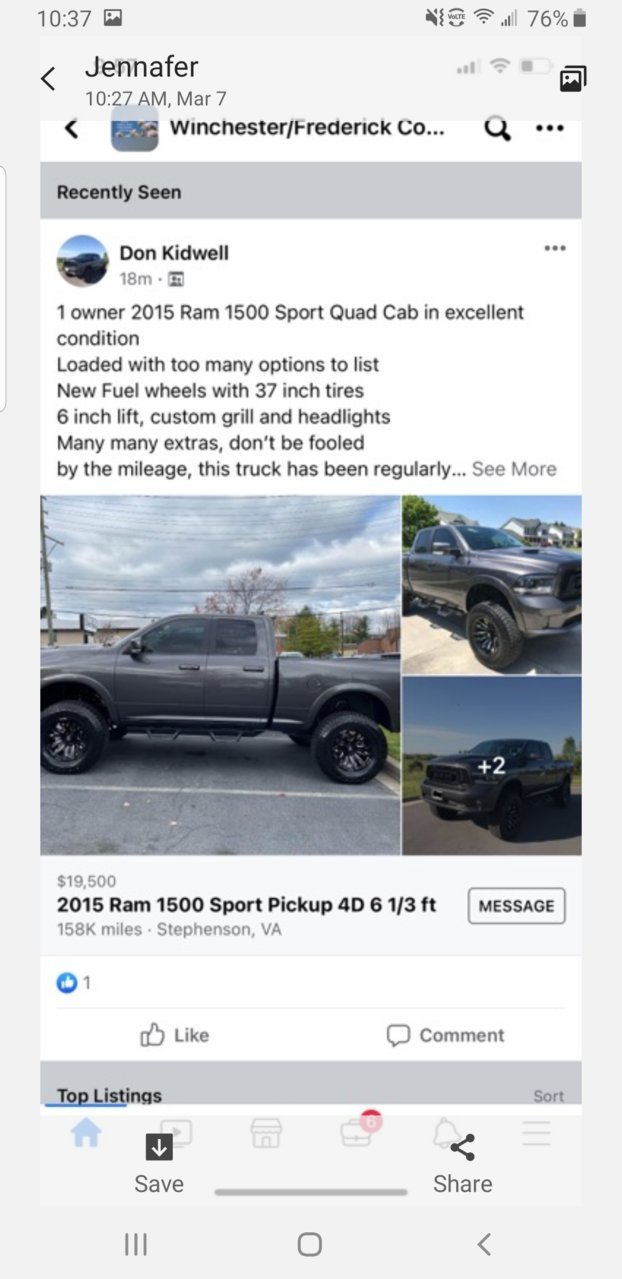Open the blue like reaction count

(74, 982)
